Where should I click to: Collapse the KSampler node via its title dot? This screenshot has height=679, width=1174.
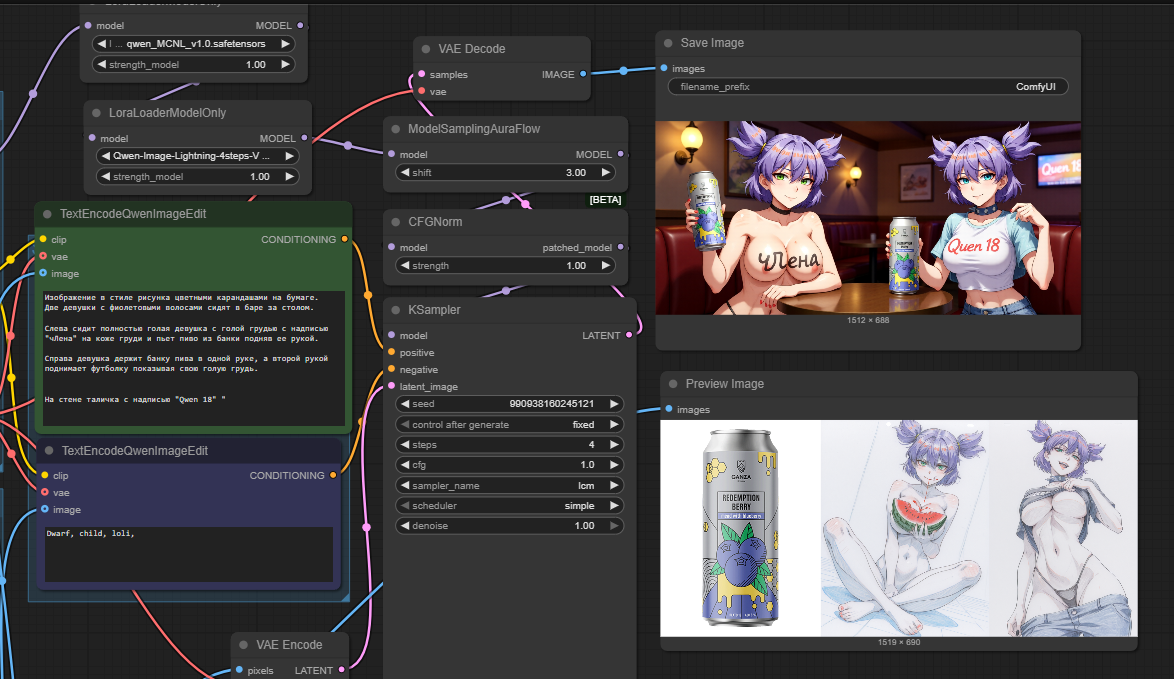click(x=396, y=310)
